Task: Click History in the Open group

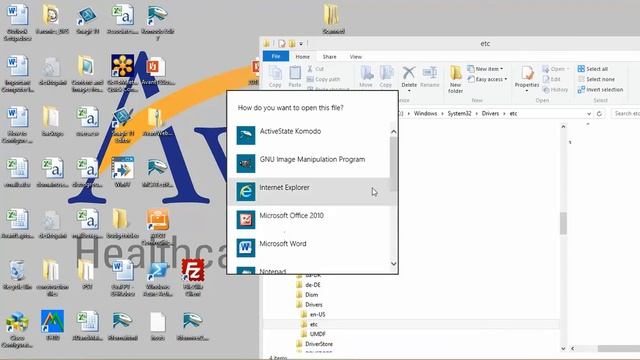Action: pos(555,89)
